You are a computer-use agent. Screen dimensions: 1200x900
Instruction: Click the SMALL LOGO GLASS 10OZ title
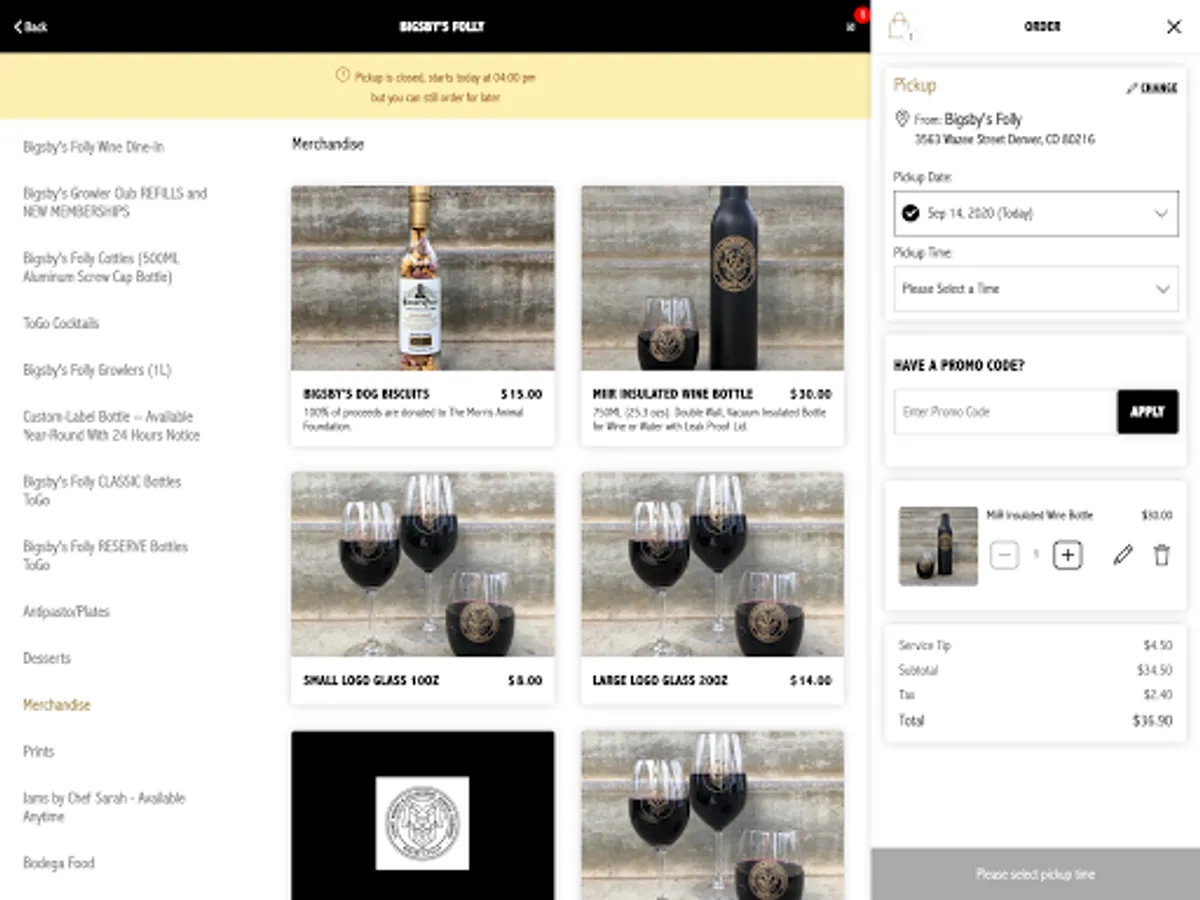pyautogui.click(x=371, y=680)
